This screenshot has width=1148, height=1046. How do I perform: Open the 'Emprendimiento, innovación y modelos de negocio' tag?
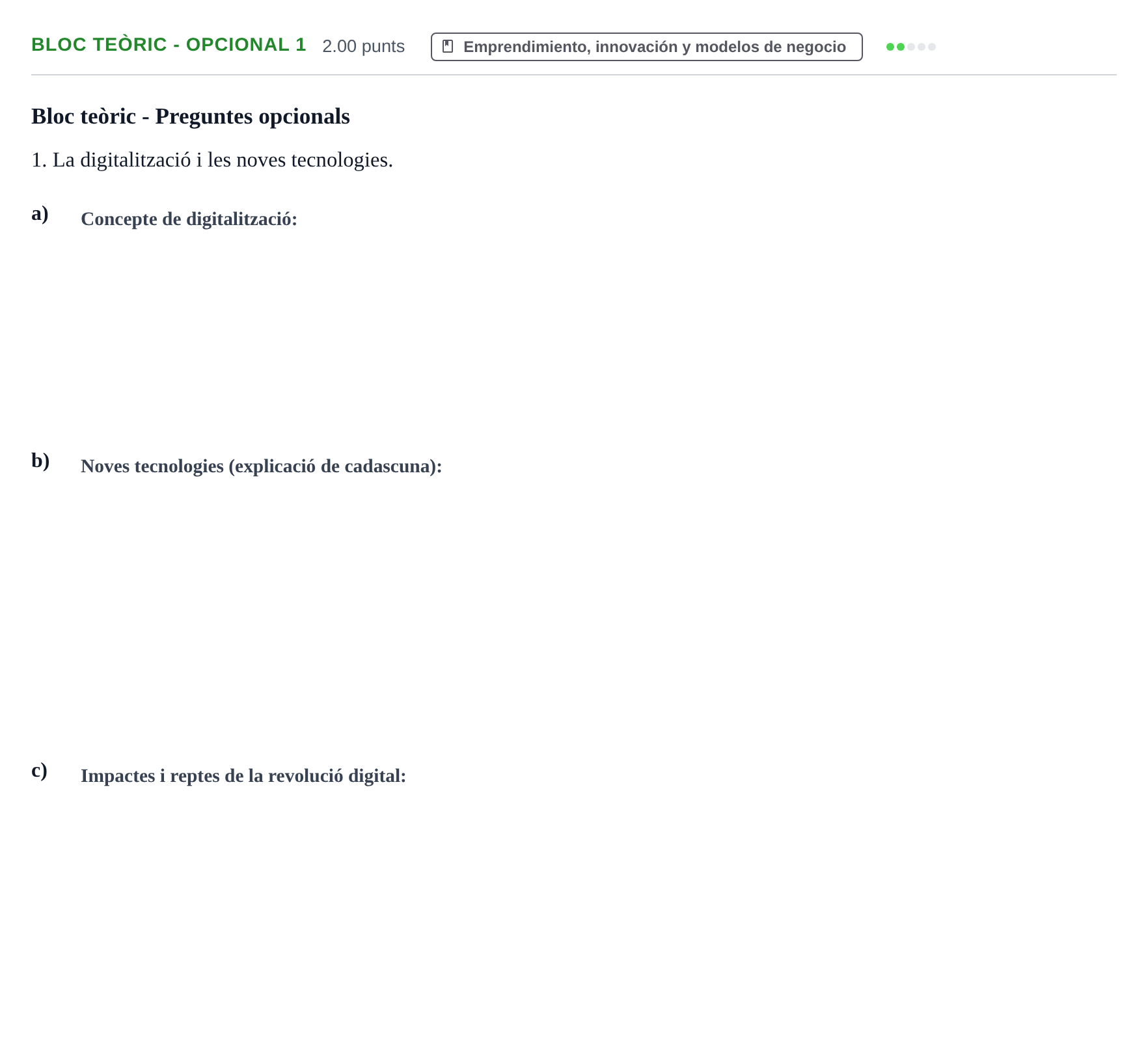pyautogui.click(x=646, y=47)
